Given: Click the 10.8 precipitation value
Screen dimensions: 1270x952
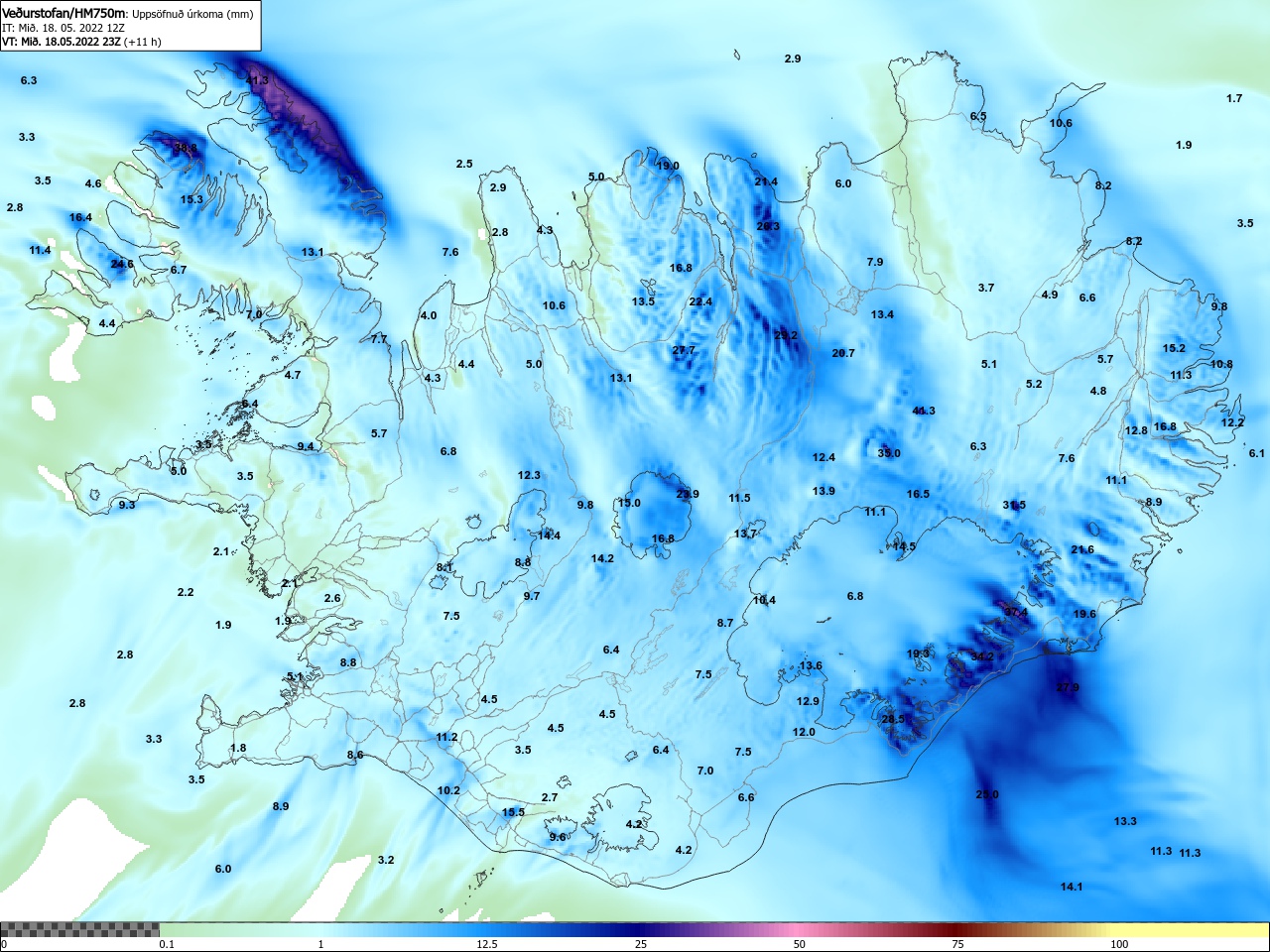Looking at the screenshot, I should (1221, 364).
